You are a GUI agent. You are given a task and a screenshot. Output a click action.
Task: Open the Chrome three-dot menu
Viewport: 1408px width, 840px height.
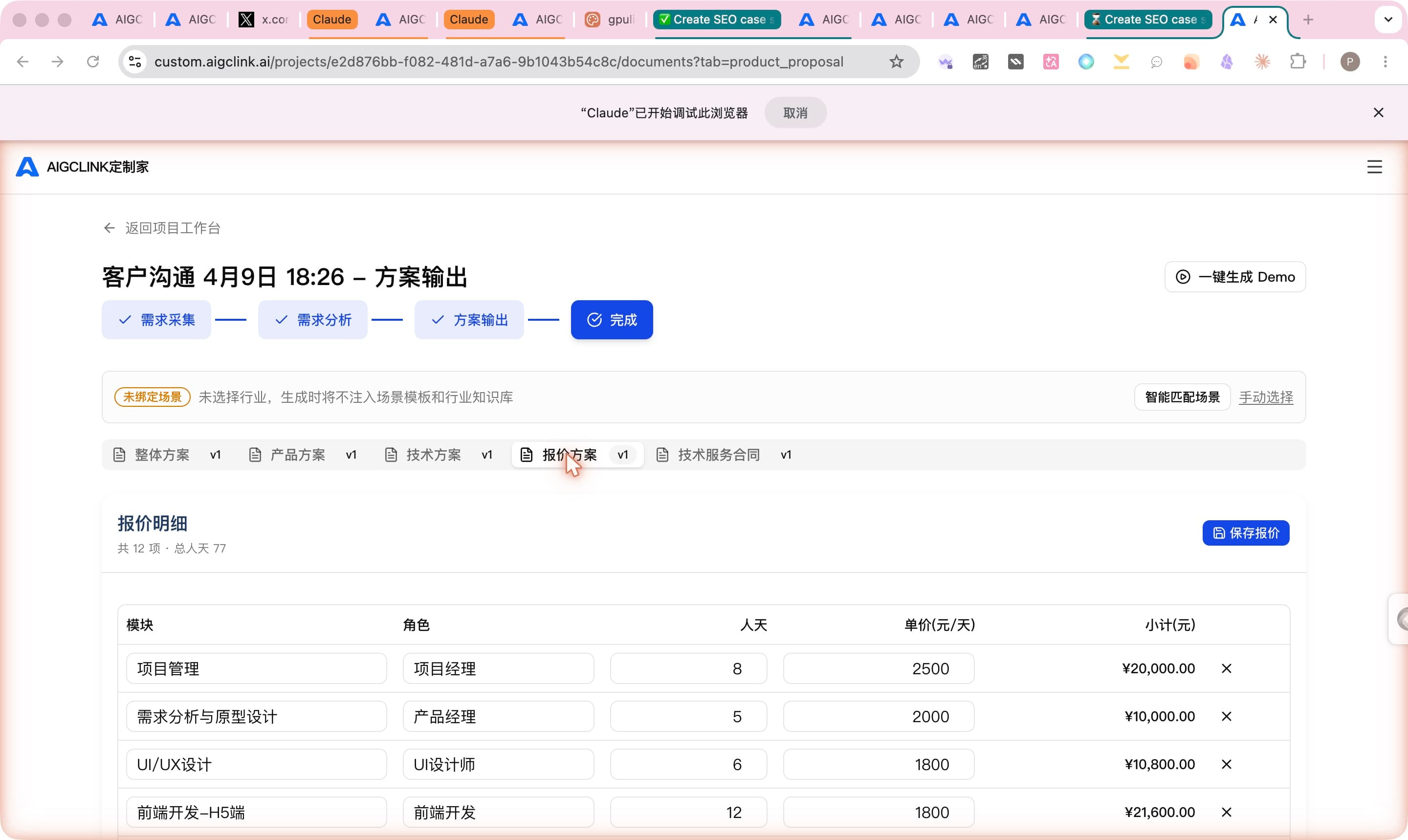1385,61
